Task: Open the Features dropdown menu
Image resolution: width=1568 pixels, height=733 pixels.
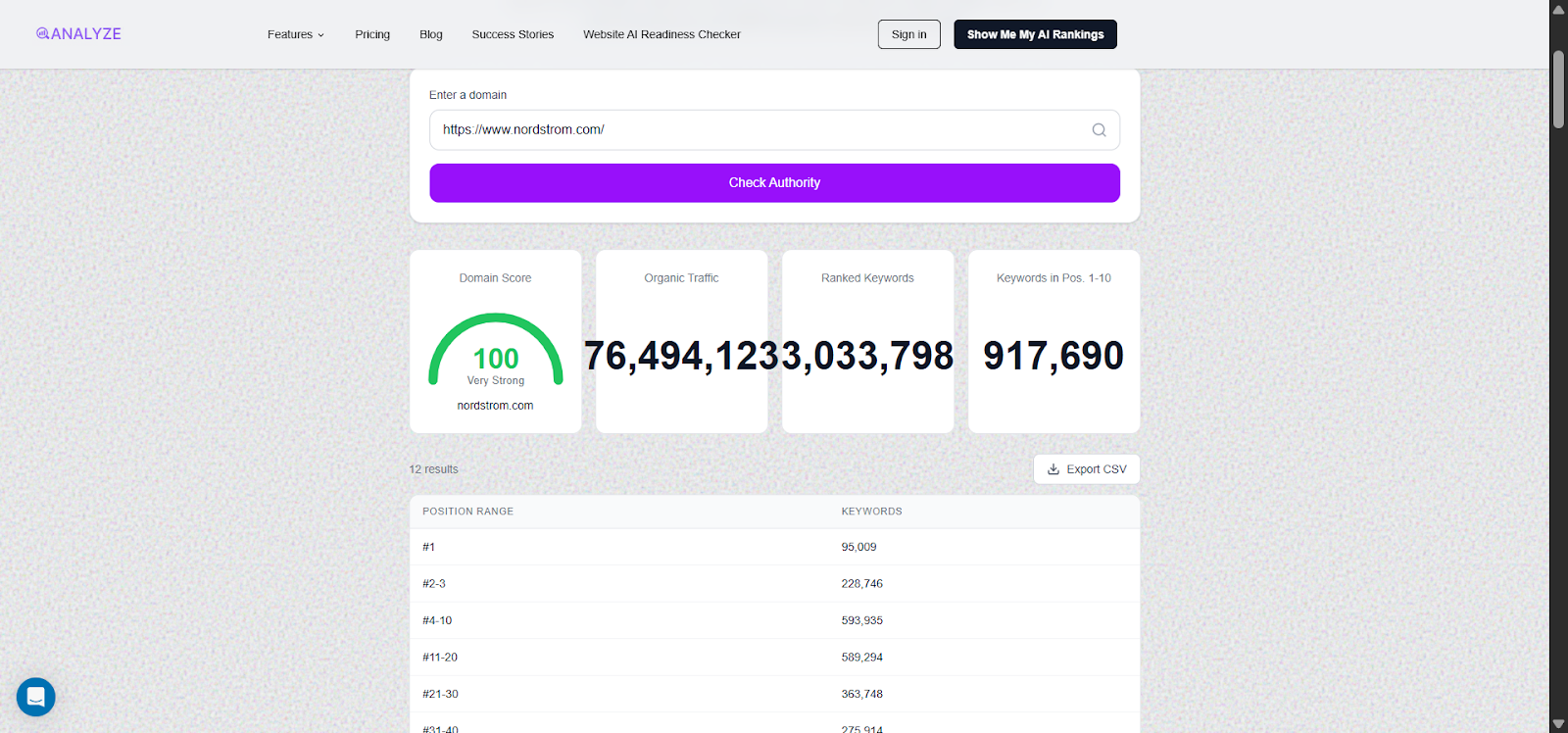Action: 295,34
